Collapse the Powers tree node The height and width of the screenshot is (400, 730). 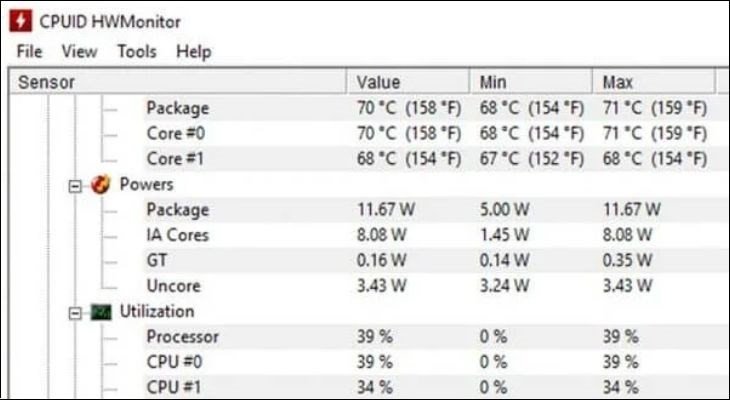pyautogui.click(x=75, y=185)
